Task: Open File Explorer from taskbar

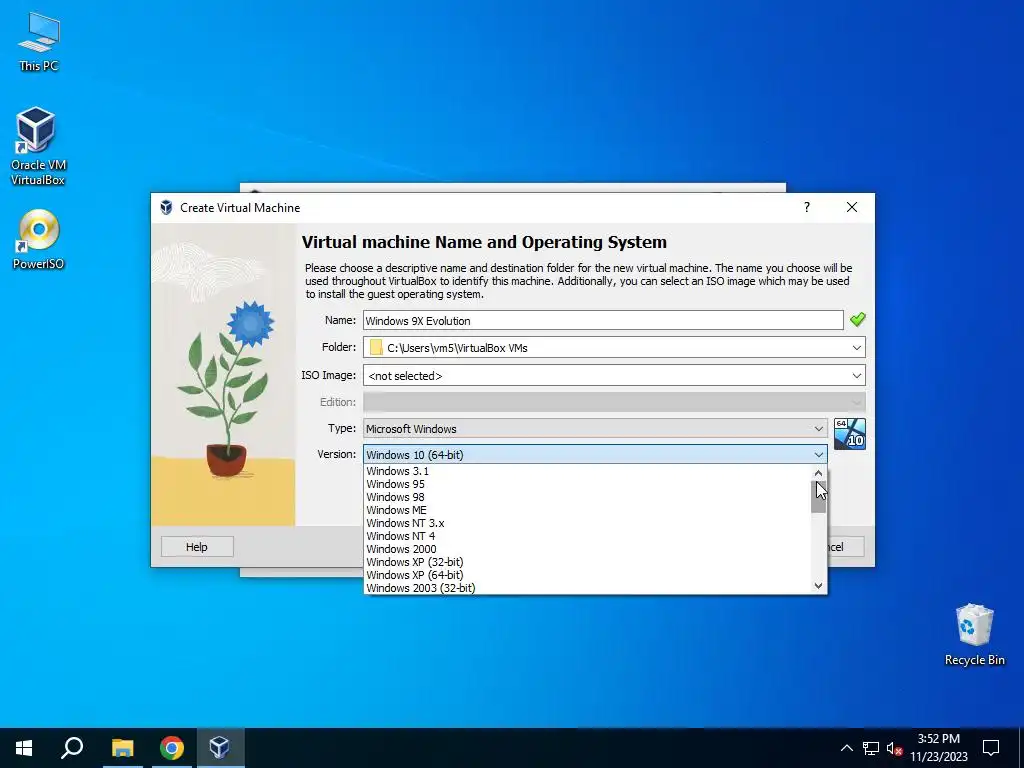Action: tap(122, 748)
